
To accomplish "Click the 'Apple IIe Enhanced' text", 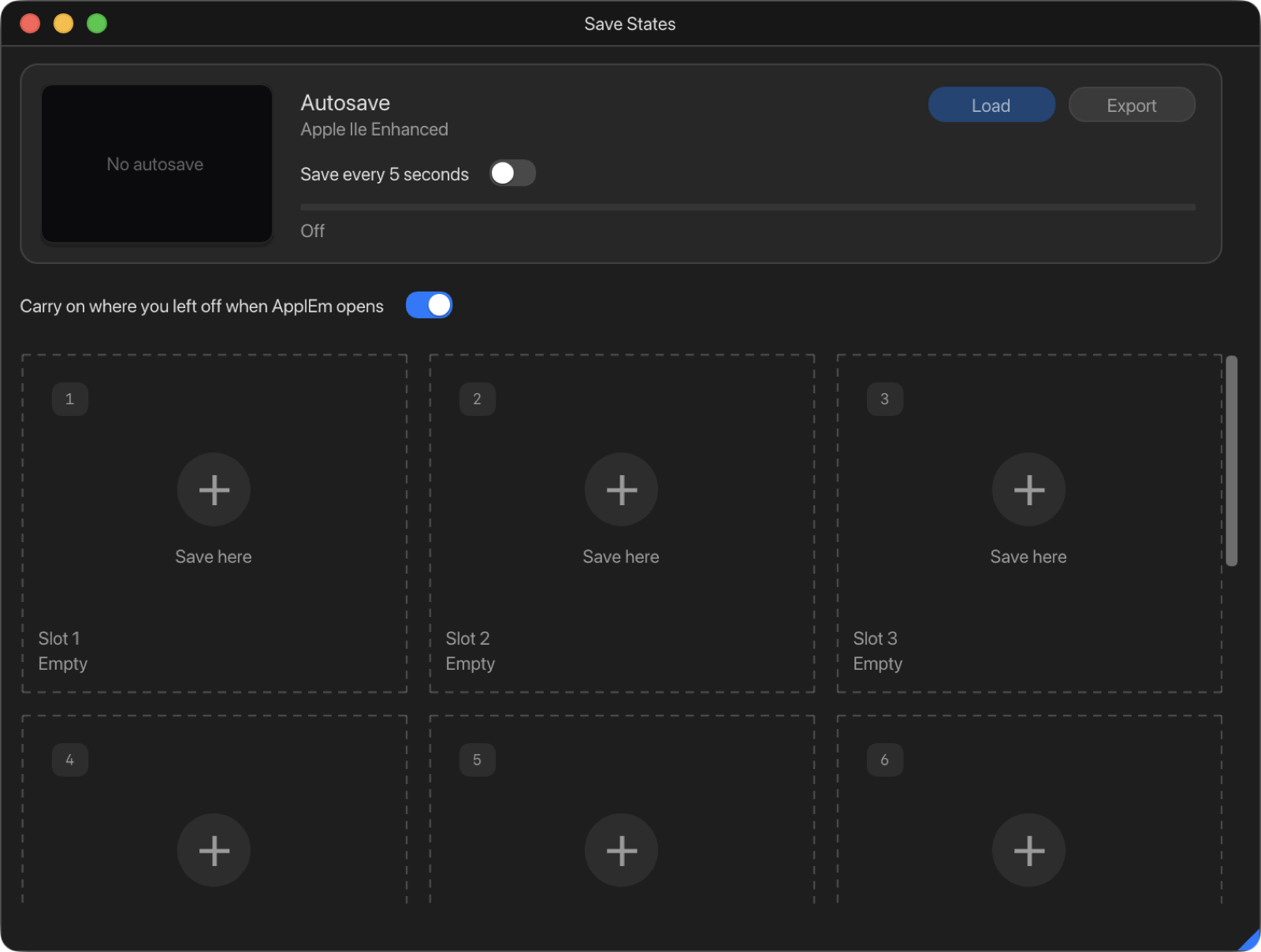I will pyautogui.click(x=374, y=129).
